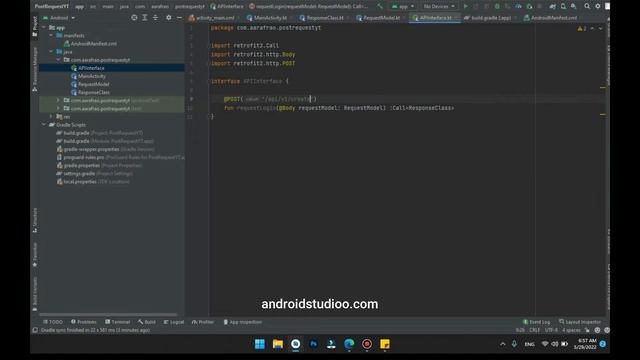
Task: Click the green Run app icon
Action: [x=465, y=7]
